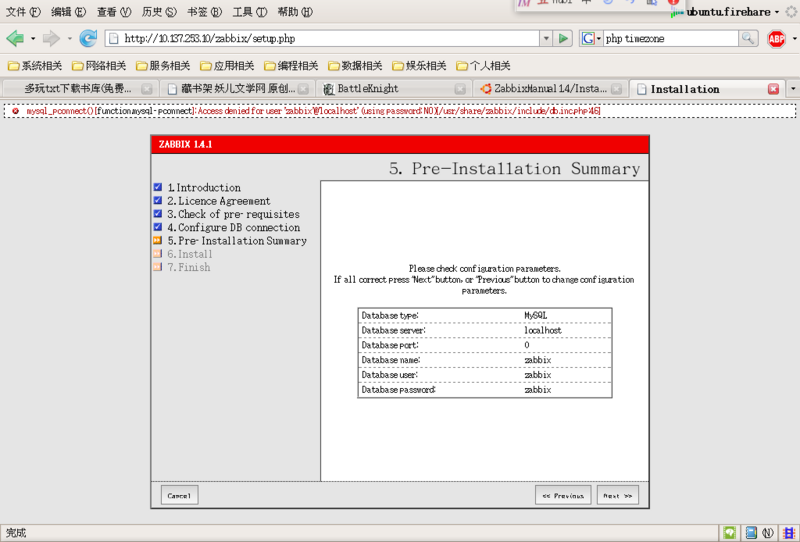The image size is (800, 542).
Task: Expand the address bar URL history dropdown
Action: tap(546, 38)
